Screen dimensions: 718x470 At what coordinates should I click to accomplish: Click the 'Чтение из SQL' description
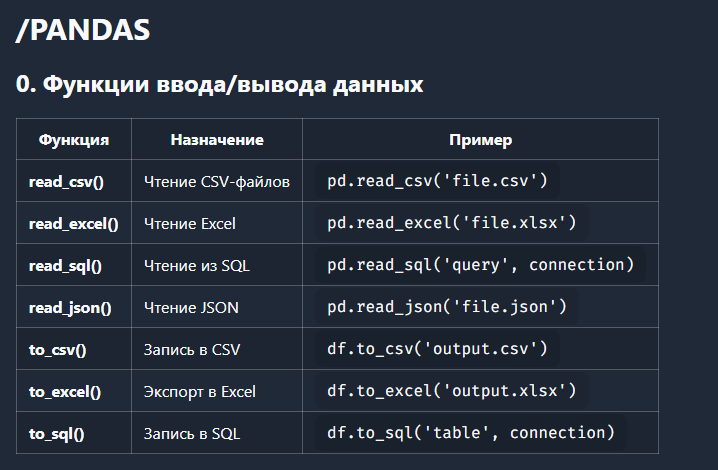click(x=197, y=266)
